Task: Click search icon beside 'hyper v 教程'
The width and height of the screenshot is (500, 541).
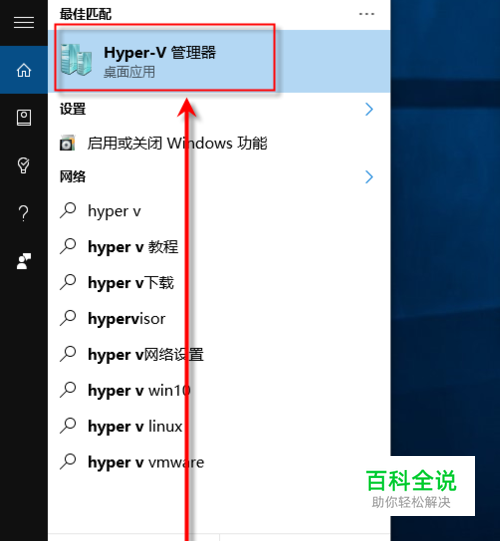Action: pyautogui.click(x=68, y=246)
